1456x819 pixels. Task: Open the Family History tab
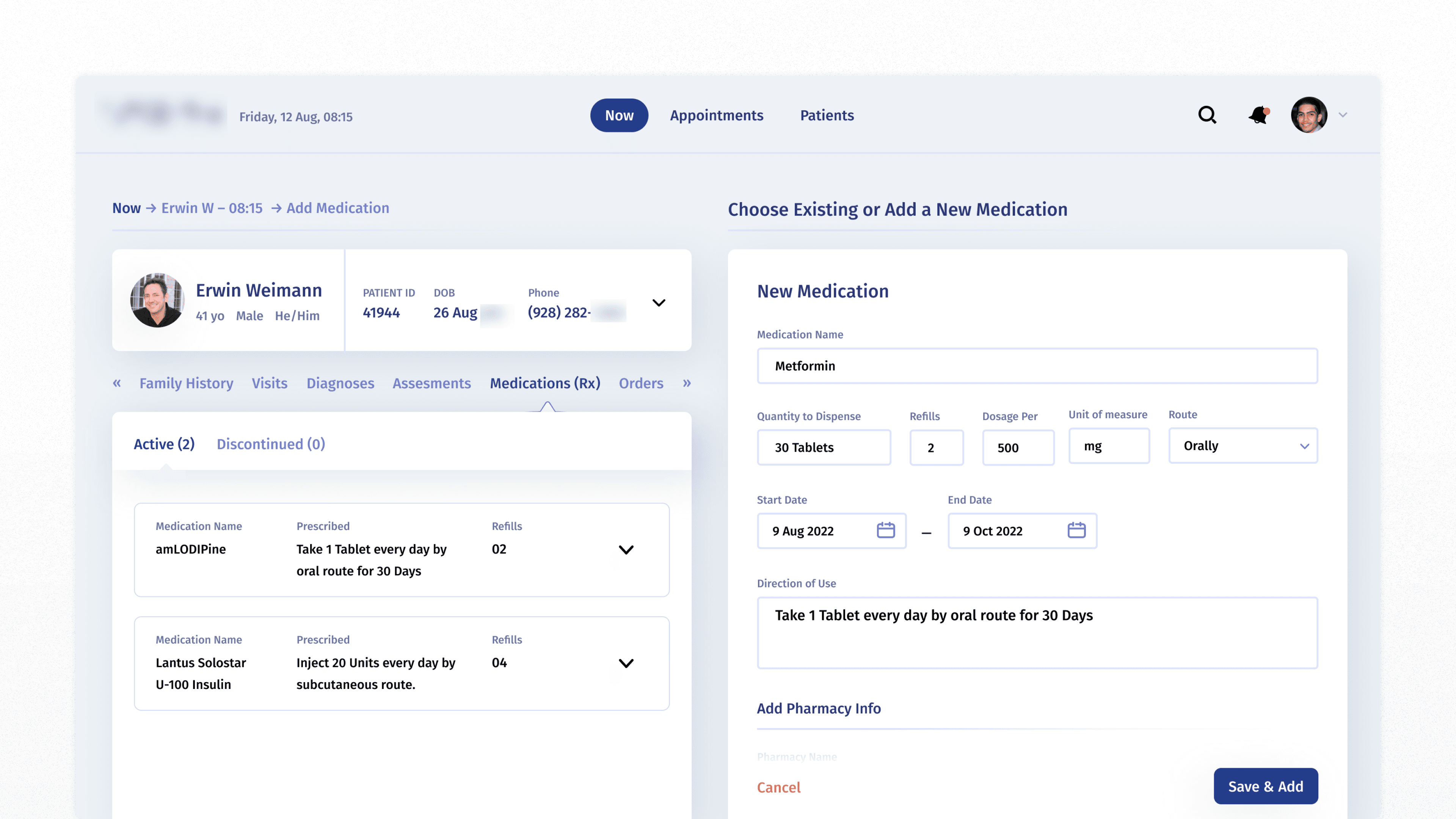(x=187, y=383)
